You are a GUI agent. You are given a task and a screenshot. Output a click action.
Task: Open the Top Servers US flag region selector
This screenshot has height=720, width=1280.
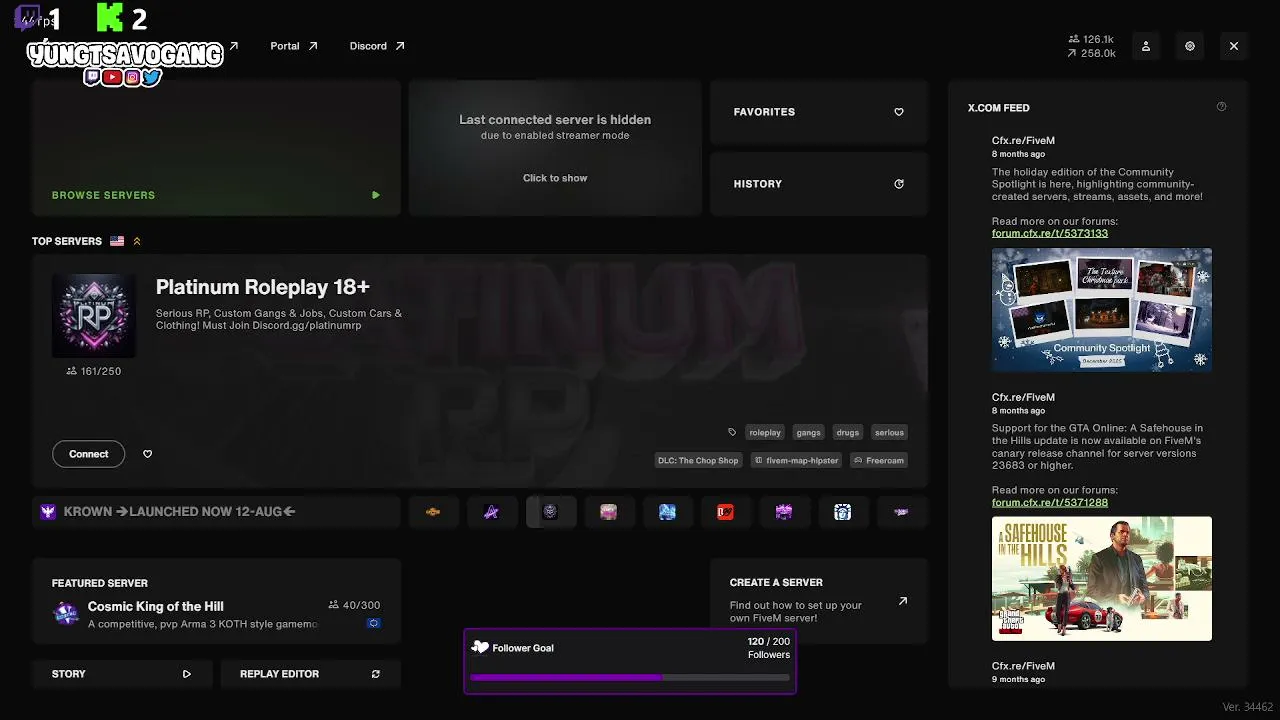pyautogui.click(x=117, y=241)
